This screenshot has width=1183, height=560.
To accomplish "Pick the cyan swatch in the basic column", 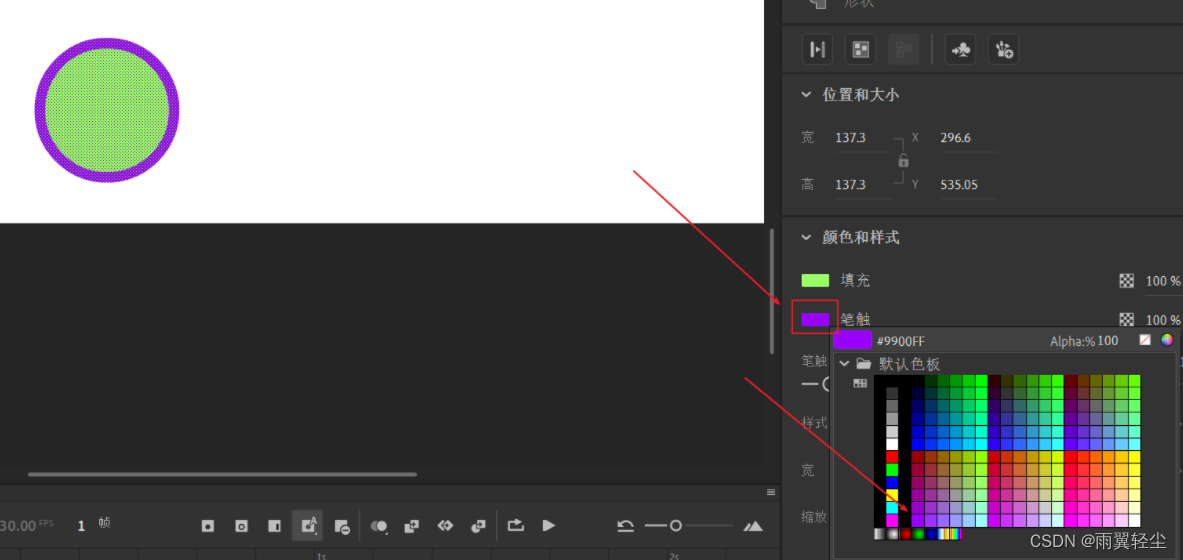I will pyautogui.click(x=893, y=508).
